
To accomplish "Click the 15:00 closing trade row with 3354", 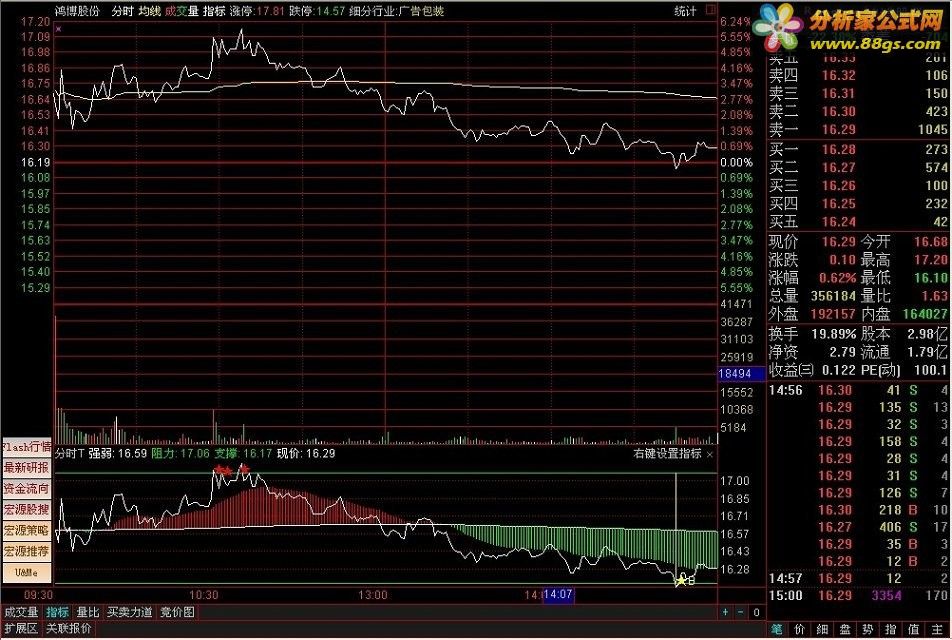I will point(858,596).
